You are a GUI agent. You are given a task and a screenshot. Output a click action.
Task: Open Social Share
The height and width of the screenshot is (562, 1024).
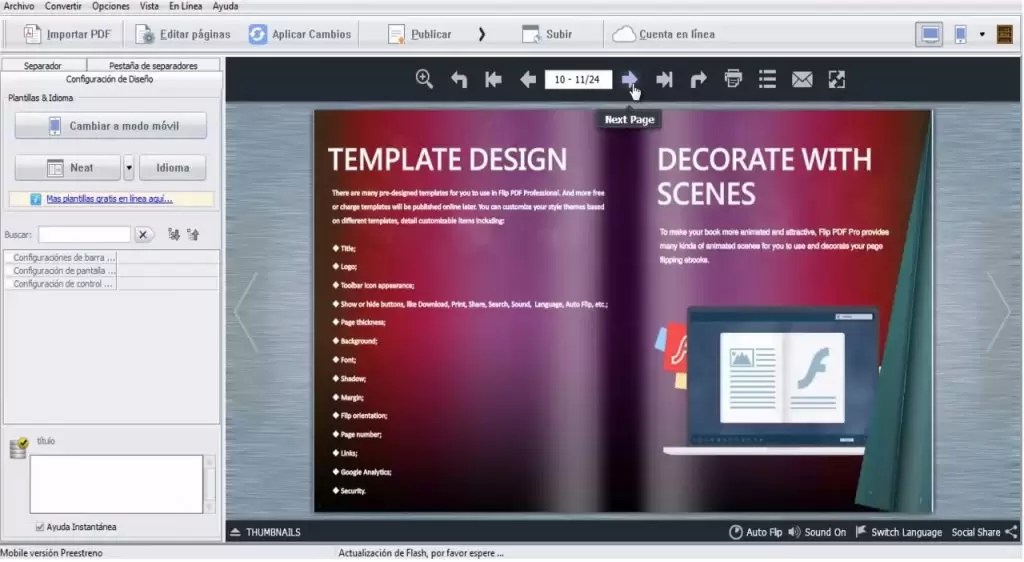(x=984, y=532)
